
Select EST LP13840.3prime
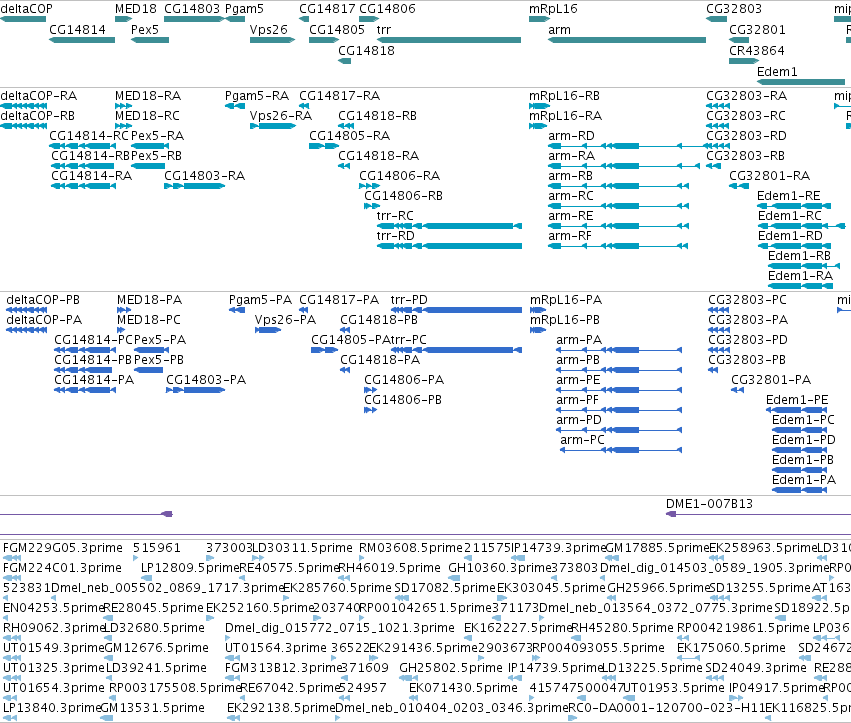(x=52, y=708)
